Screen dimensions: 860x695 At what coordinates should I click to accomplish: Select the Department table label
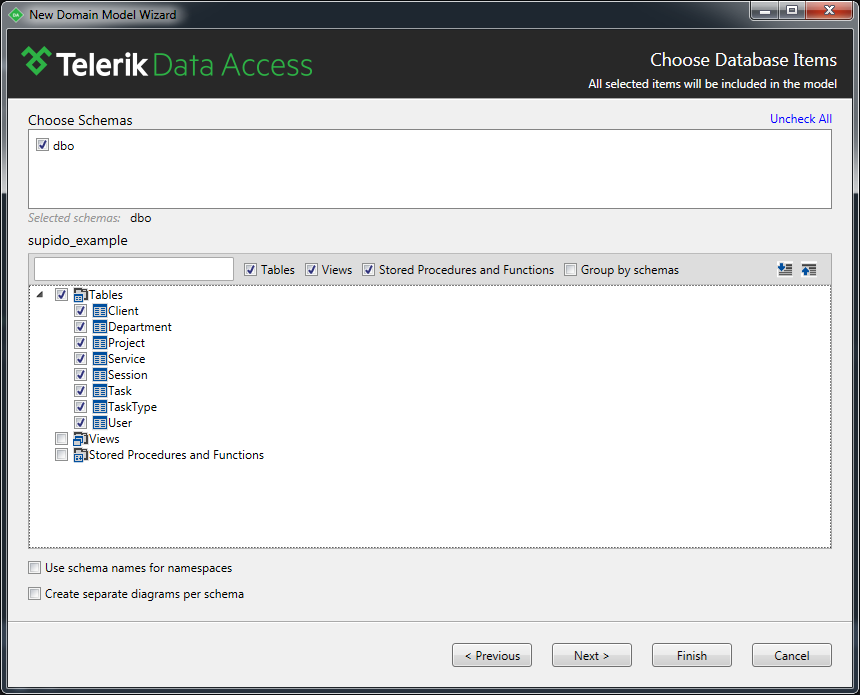coord(140,327)
